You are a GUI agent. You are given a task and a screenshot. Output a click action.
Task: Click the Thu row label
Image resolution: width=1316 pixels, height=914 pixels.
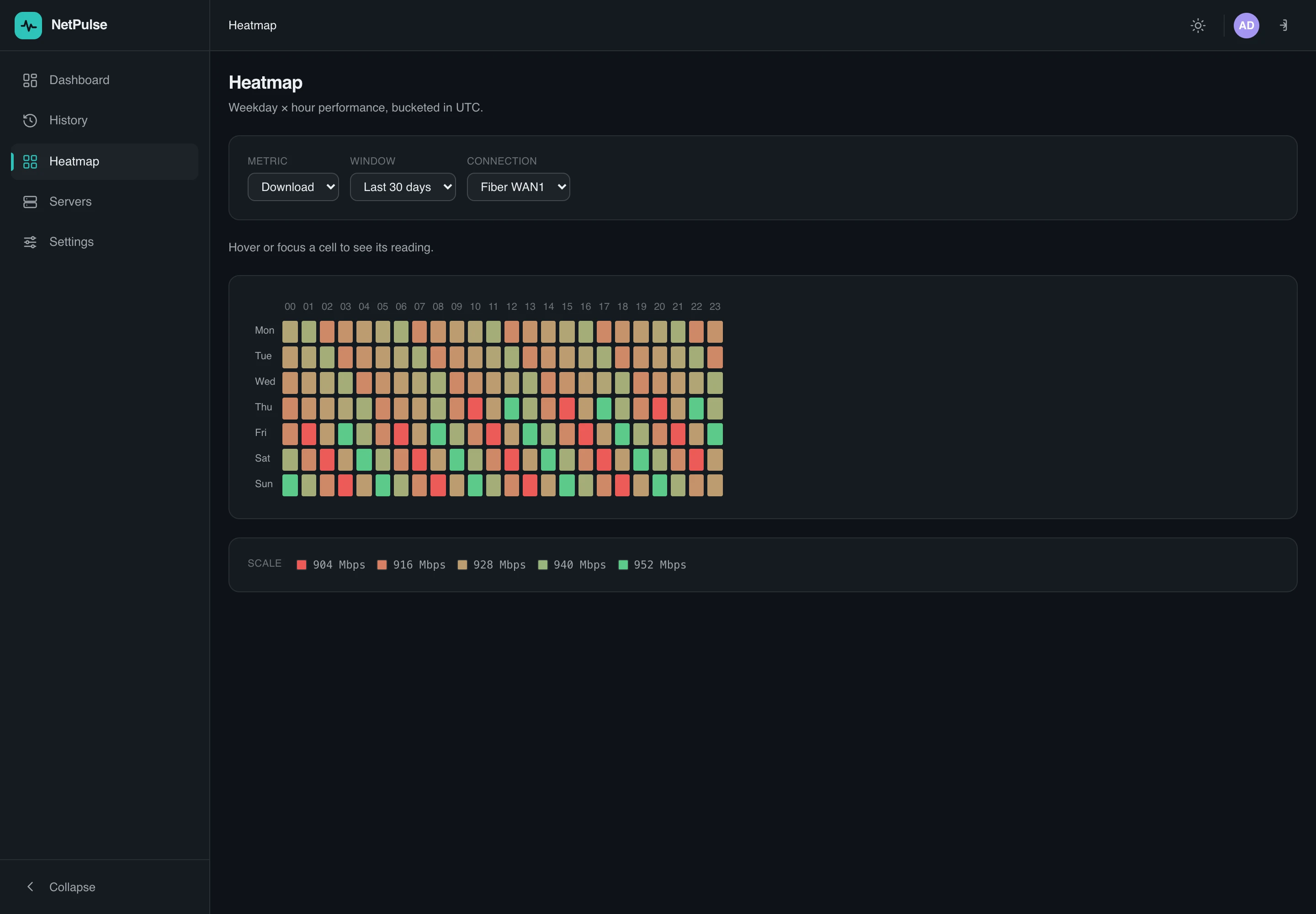tap(264, 407)
